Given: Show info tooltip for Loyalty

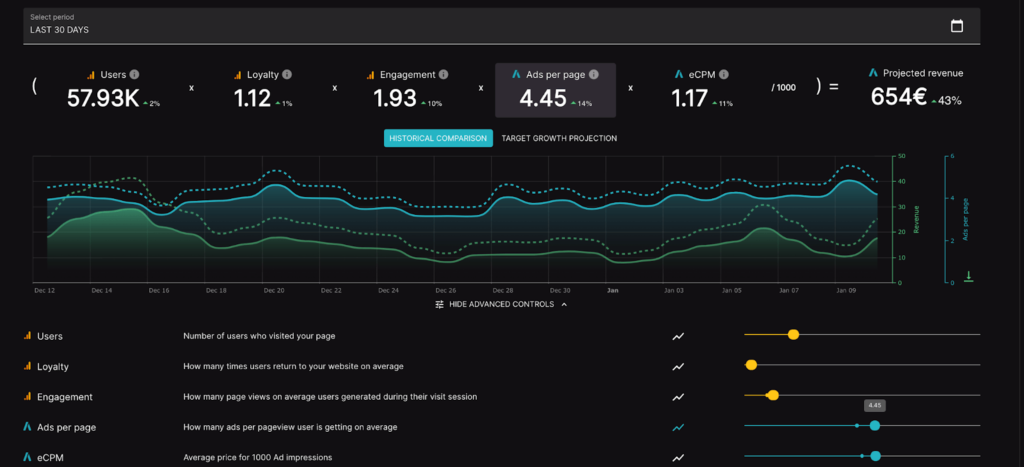Looking at the screenshot, I should point(287,74).
